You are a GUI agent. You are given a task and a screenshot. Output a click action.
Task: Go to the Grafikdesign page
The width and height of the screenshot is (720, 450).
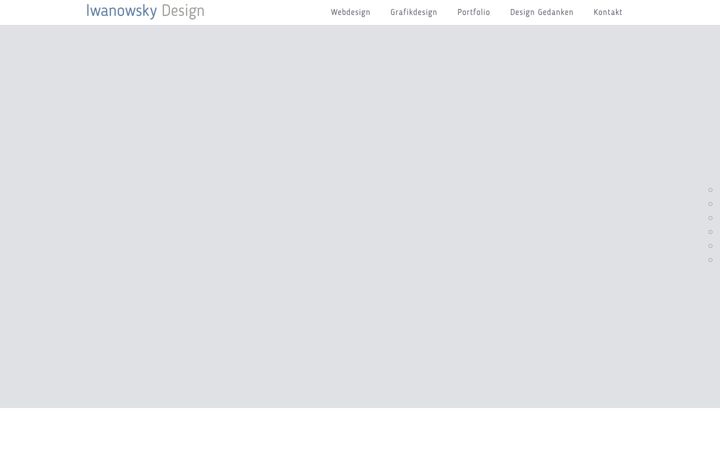point(414,12)
